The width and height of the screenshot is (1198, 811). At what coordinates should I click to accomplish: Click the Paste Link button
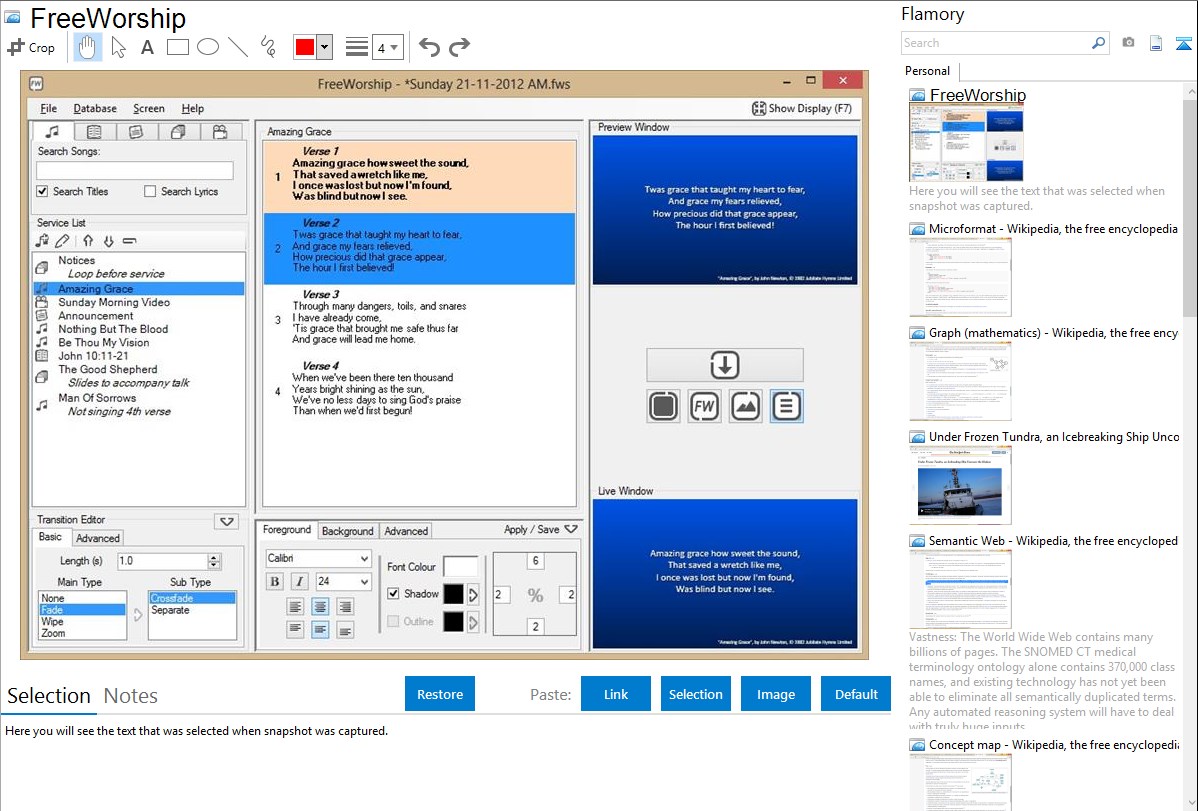point(616,694)
